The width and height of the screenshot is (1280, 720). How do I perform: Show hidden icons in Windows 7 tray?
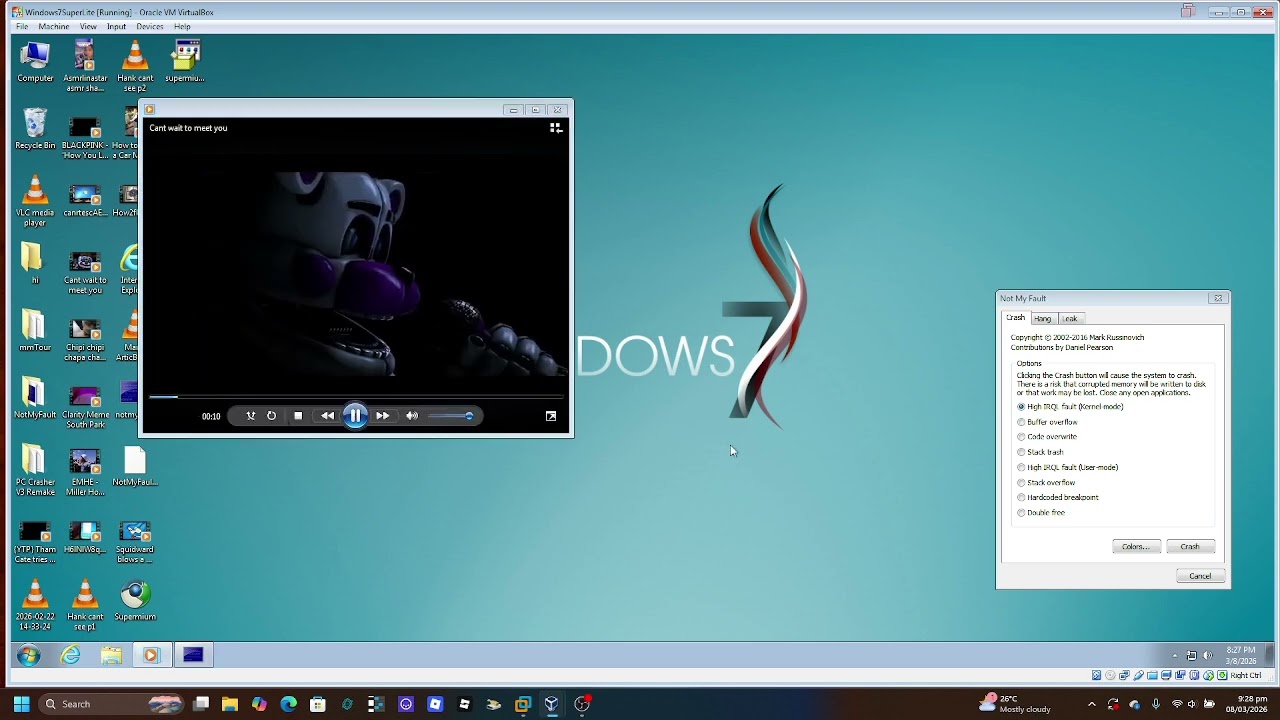point(1175,656)
